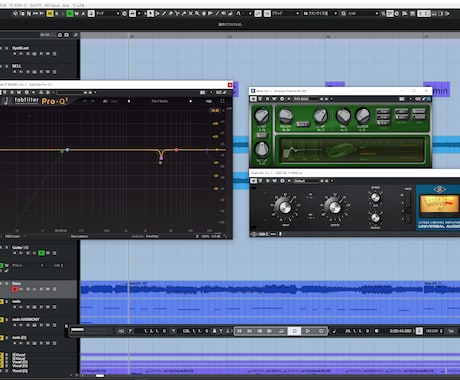Viewport: 460px width, 380px height.
Task: Click the Analog Channel bottom-left output knob
Action: [x=262, y=149]
